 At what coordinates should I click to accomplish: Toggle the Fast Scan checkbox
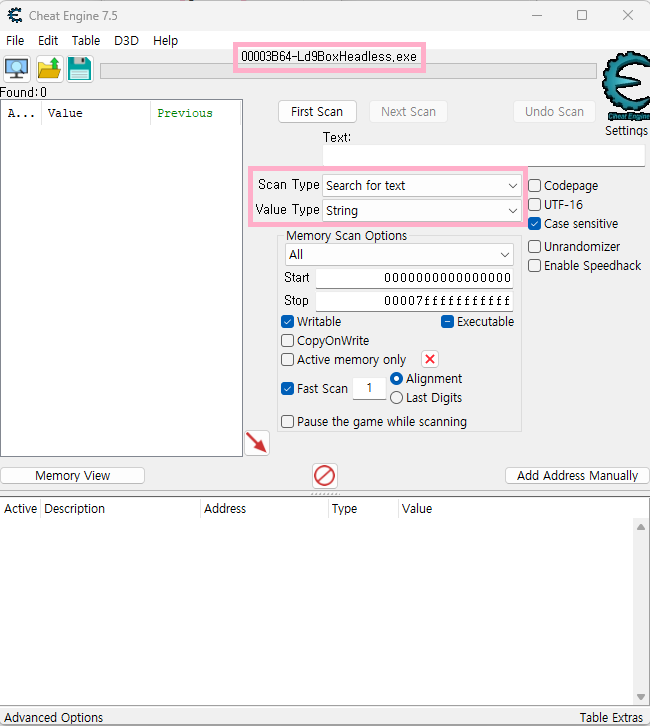coord(288,388)
